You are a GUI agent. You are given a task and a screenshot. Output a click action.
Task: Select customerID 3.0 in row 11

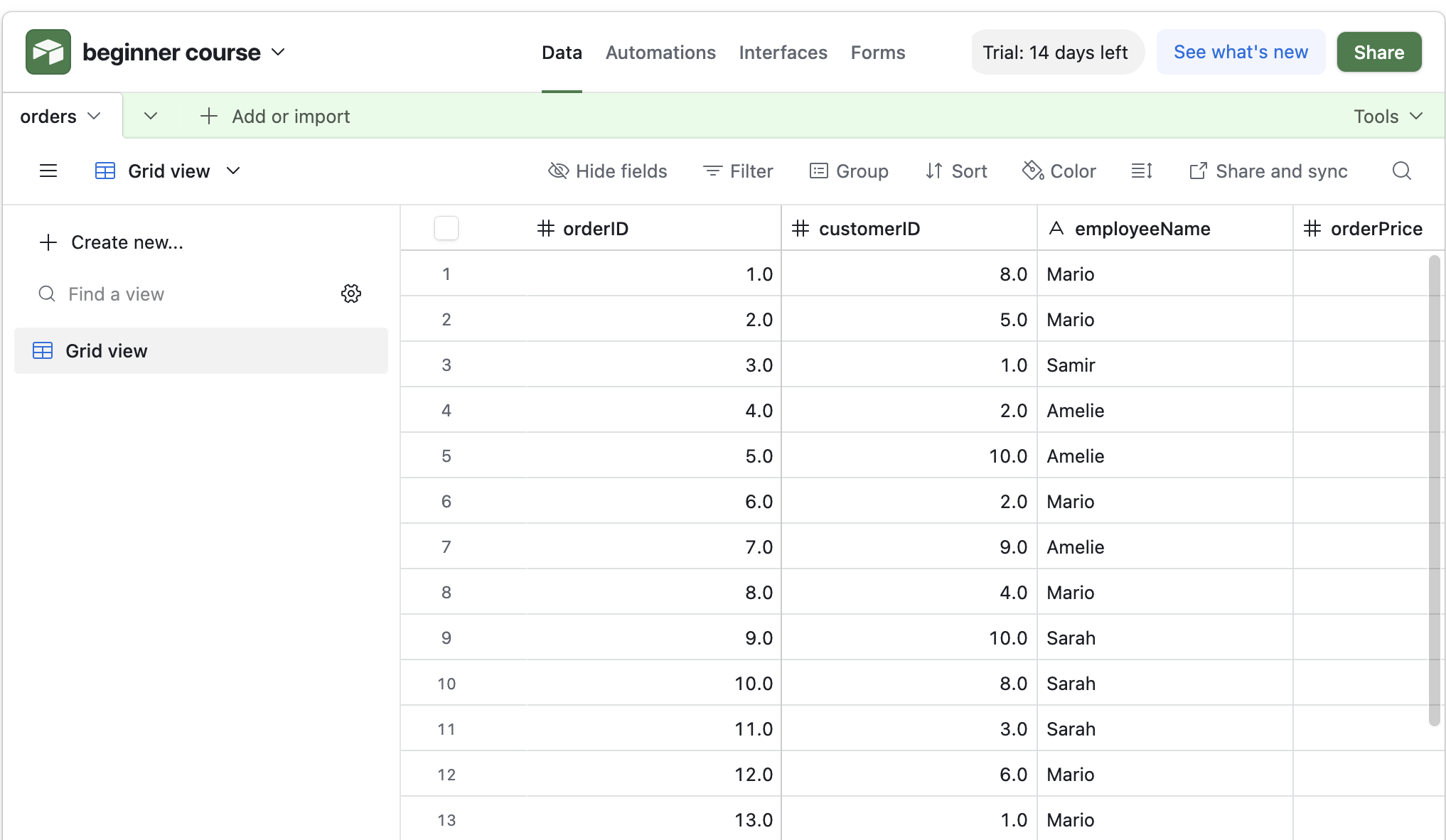coord(909,728)
